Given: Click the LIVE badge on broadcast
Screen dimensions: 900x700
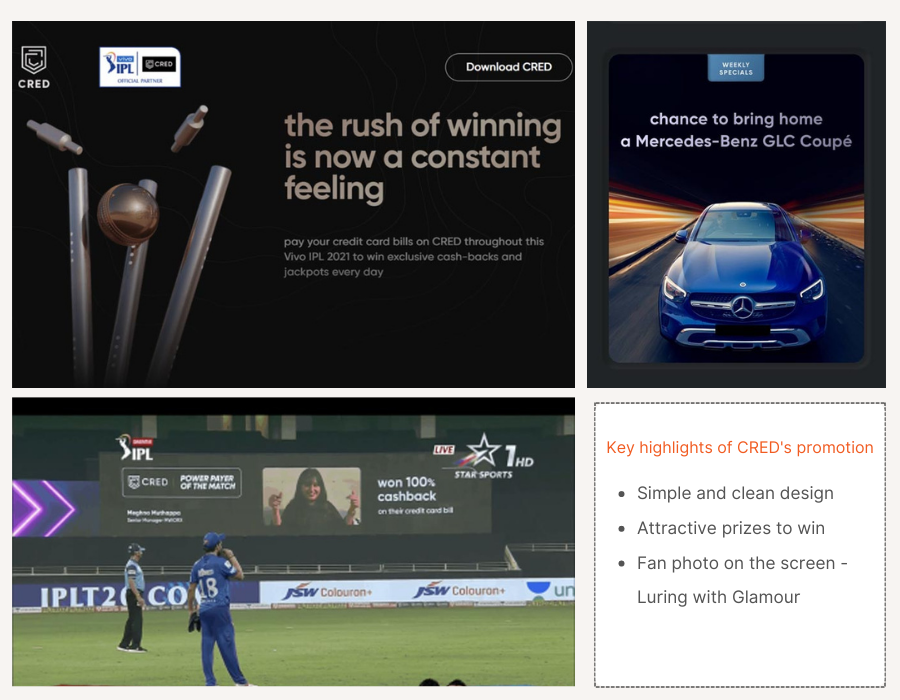Looking at the screenshot, I should coord(444,450).
